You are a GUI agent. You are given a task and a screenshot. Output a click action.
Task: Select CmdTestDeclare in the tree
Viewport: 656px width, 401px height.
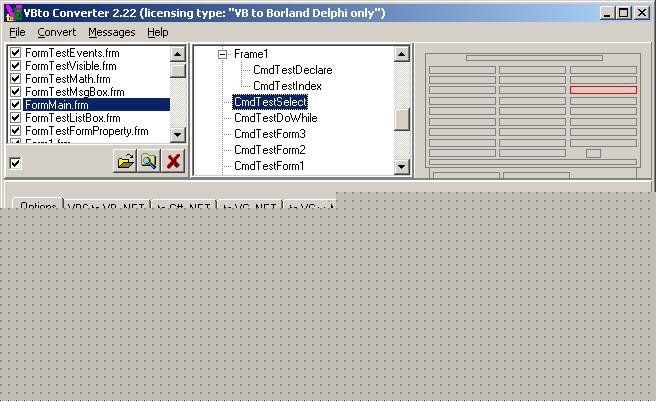293,70
